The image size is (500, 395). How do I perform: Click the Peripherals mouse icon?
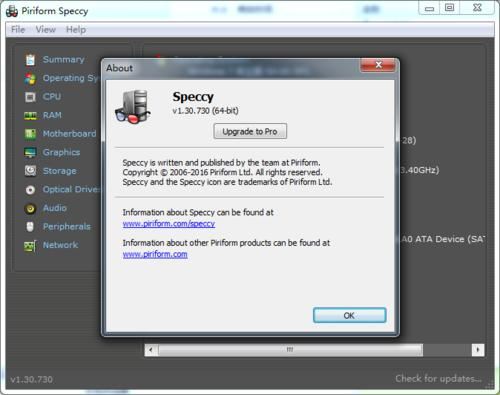click(30, 227)
